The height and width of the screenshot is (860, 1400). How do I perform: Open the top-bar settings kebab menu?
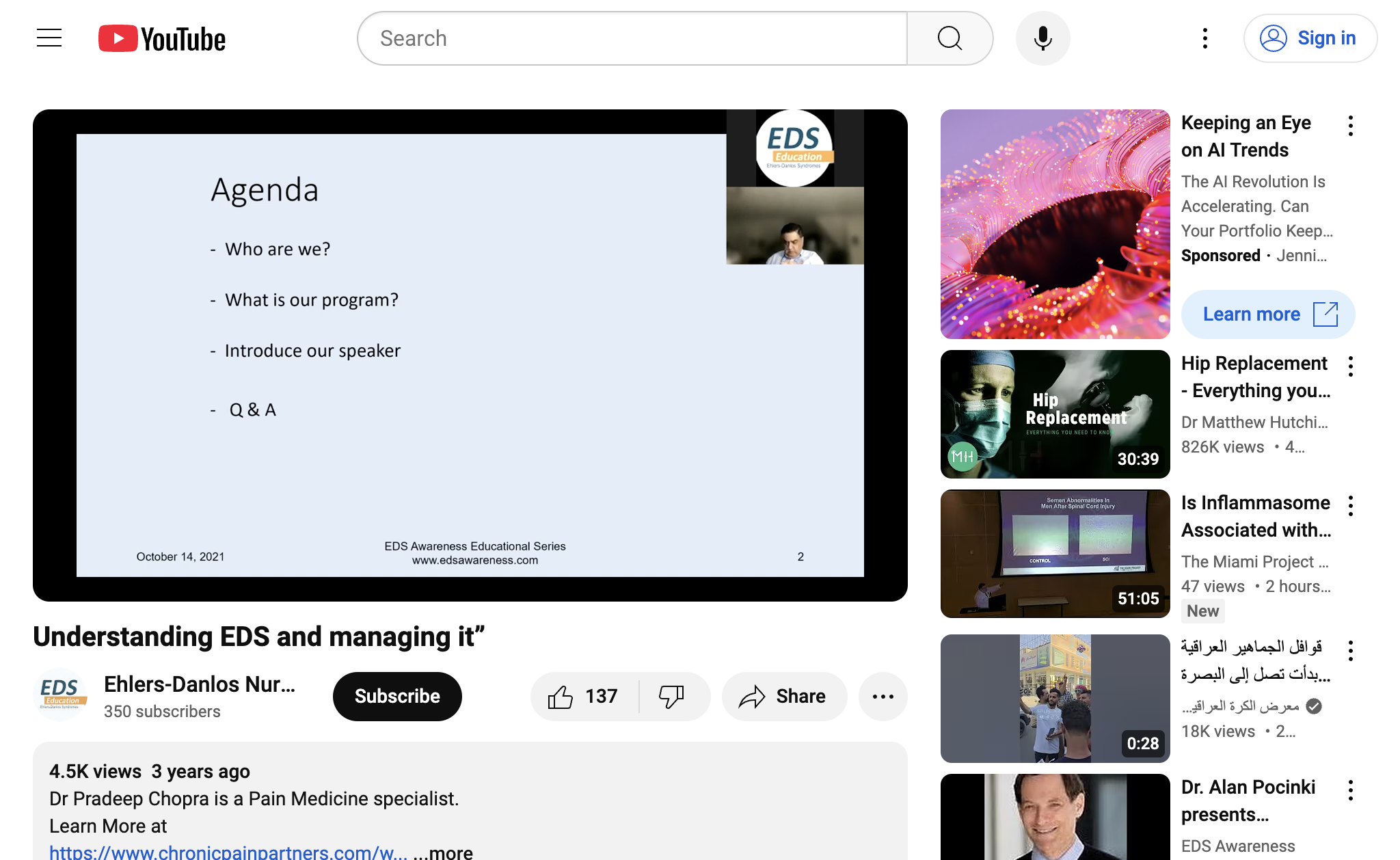pos(1205,38)
